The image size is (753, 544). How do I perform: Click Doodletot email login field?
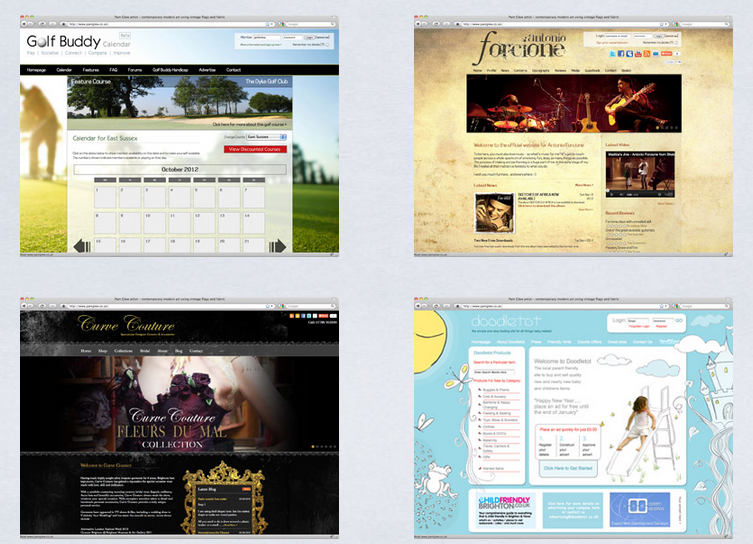638,320
